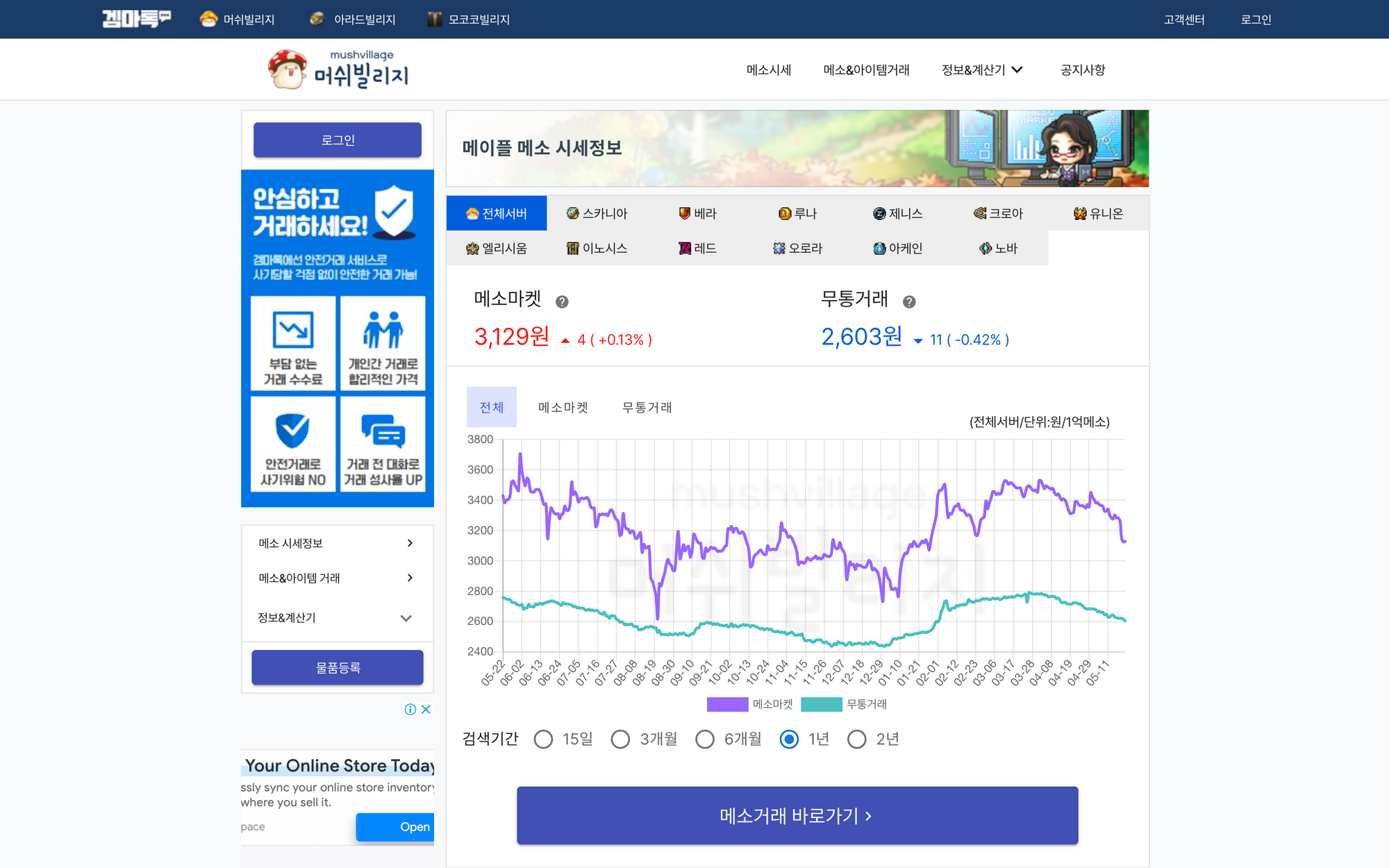Click the 메소거래 바로가기 button
The height and width of the screenshot is (868, 1389).
pos(797,815)
